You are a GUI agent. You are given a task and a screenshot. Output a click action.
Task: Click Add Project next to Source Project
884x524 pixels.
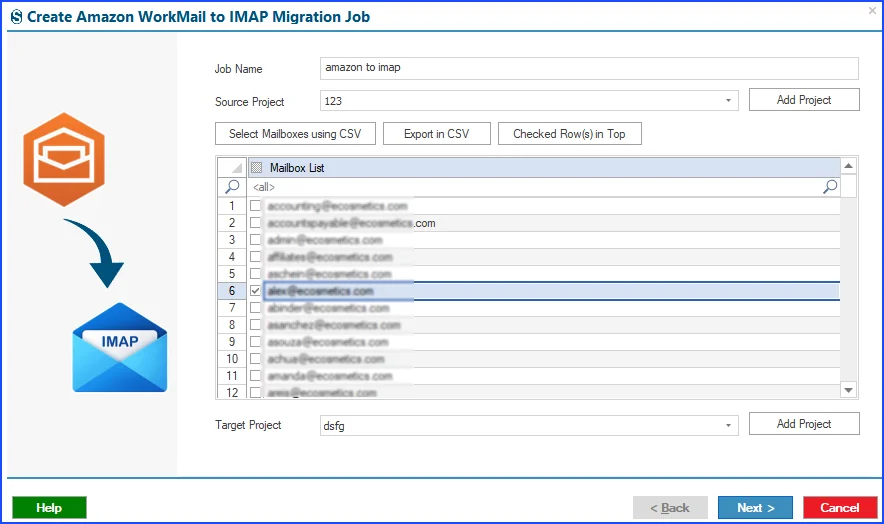point(804,100)
